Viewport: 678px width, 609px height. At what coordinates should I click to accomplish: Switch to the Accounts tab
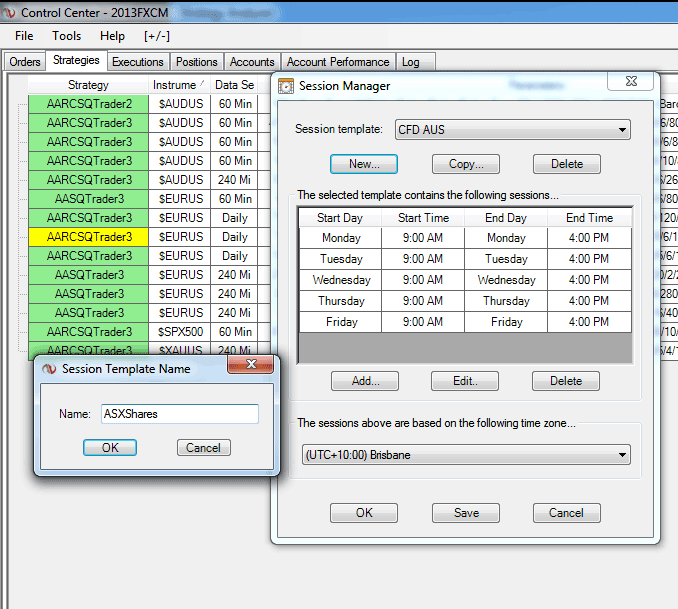252,62
